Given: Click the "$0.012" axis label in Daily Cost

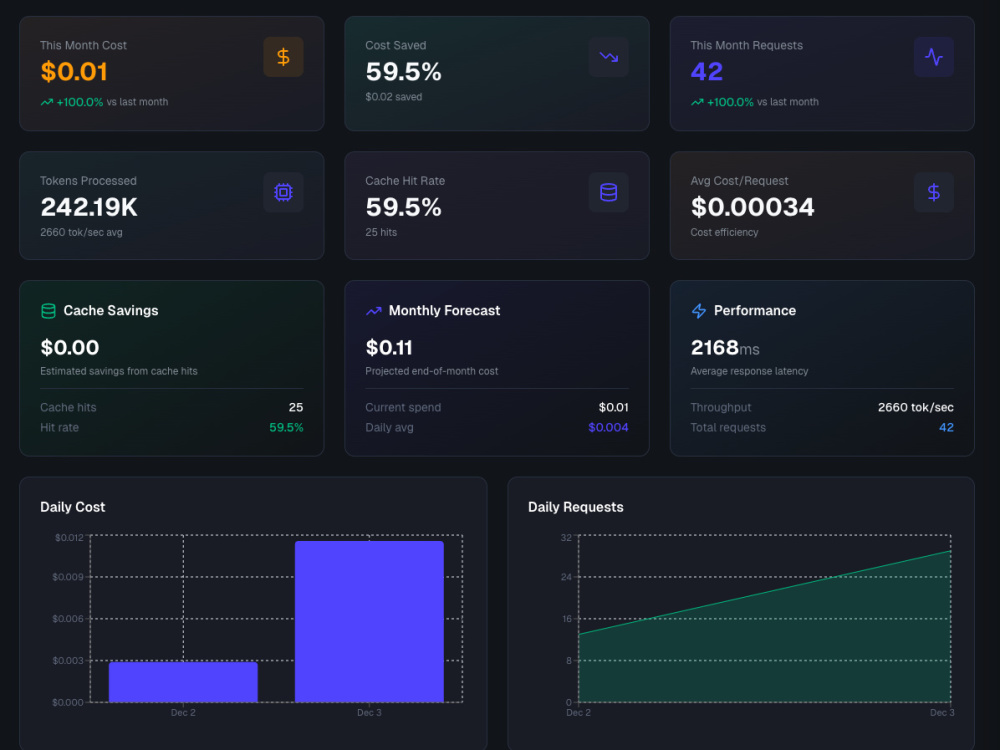Looking at the screenshot, I should pos(69,538).
